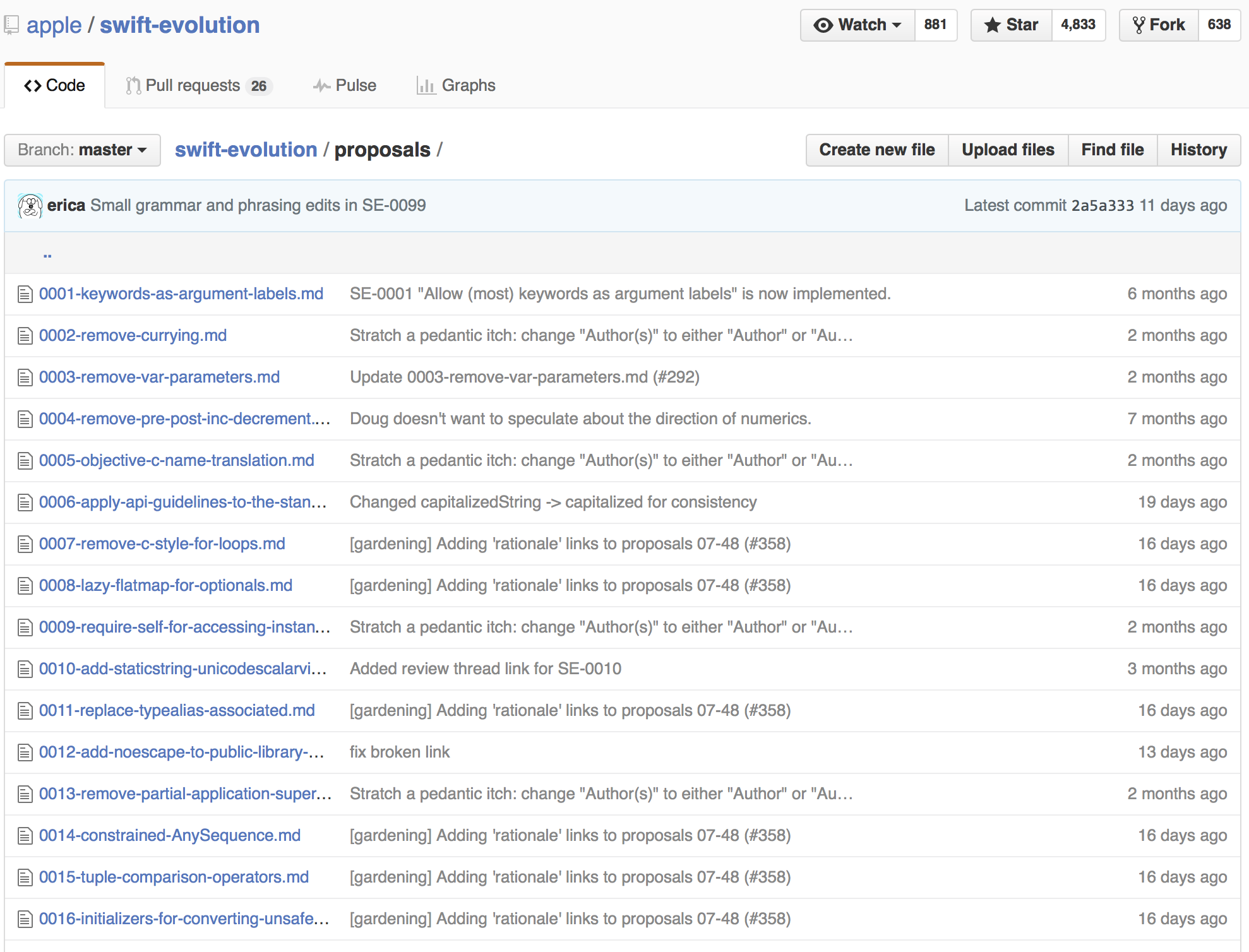Click file icon of 0015-tuple-comparison-operators.md

25,878
